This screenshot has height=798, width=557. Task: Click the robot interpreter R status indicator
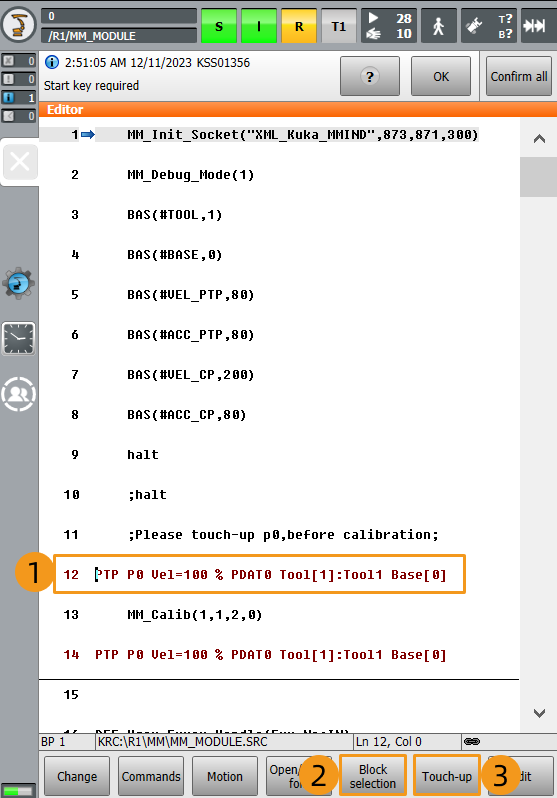point(299,26)
